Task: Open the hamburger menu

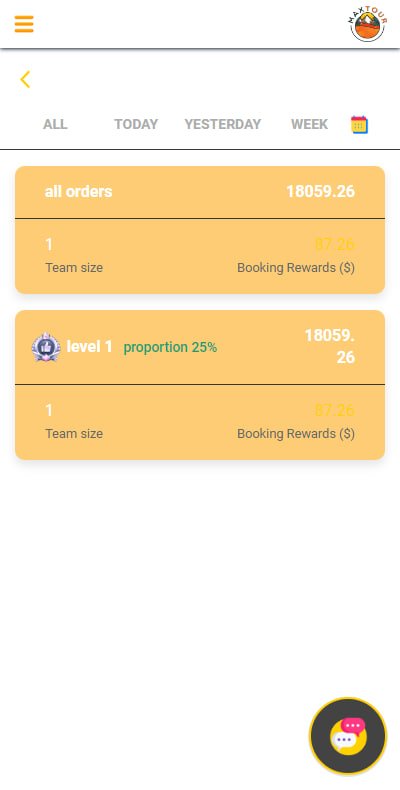Action: pos(24,24)
